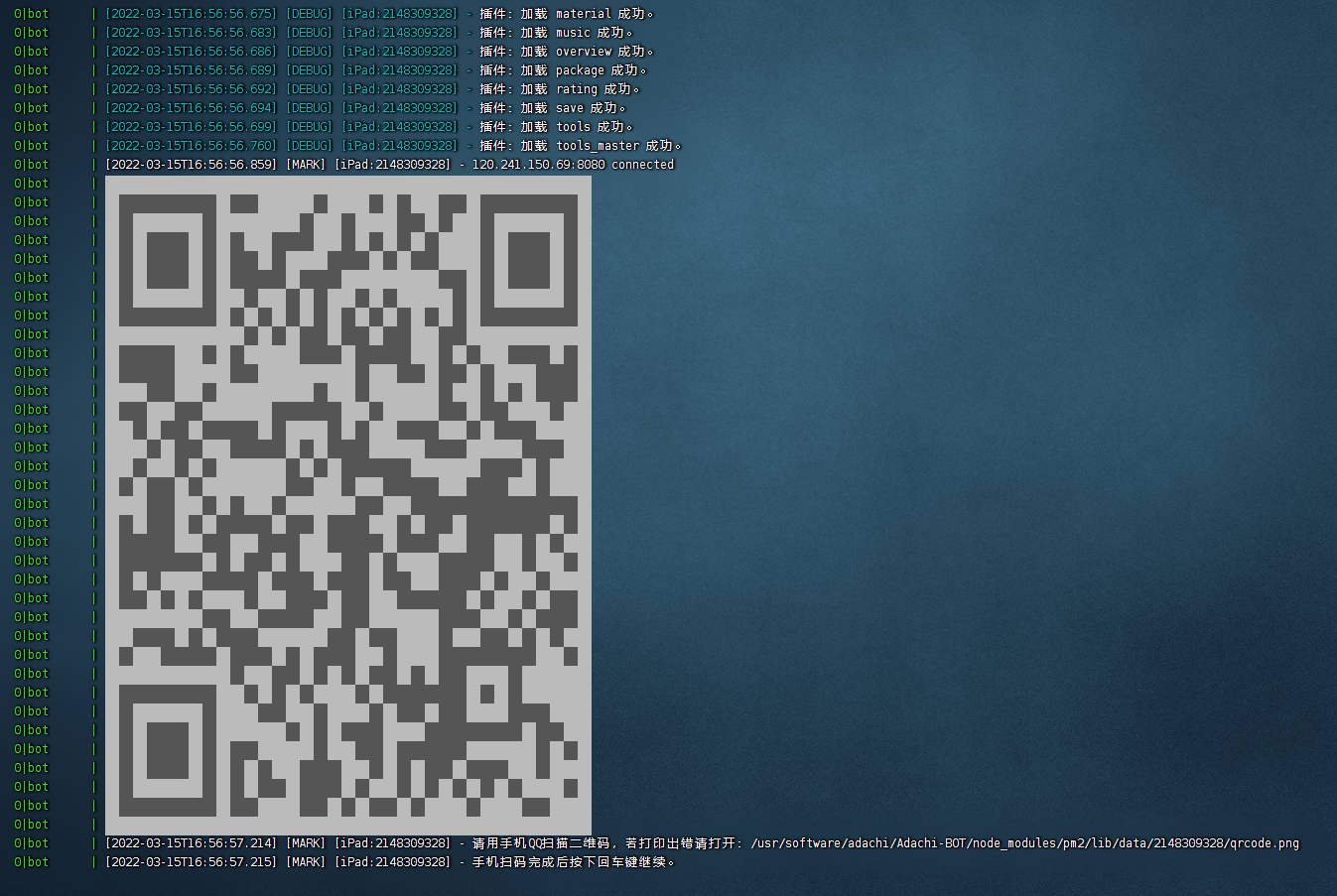Click the timestamp 2022-03-15T16:56:57.214
Viewport: 1337px width, 896px height.
click(192, 843)
